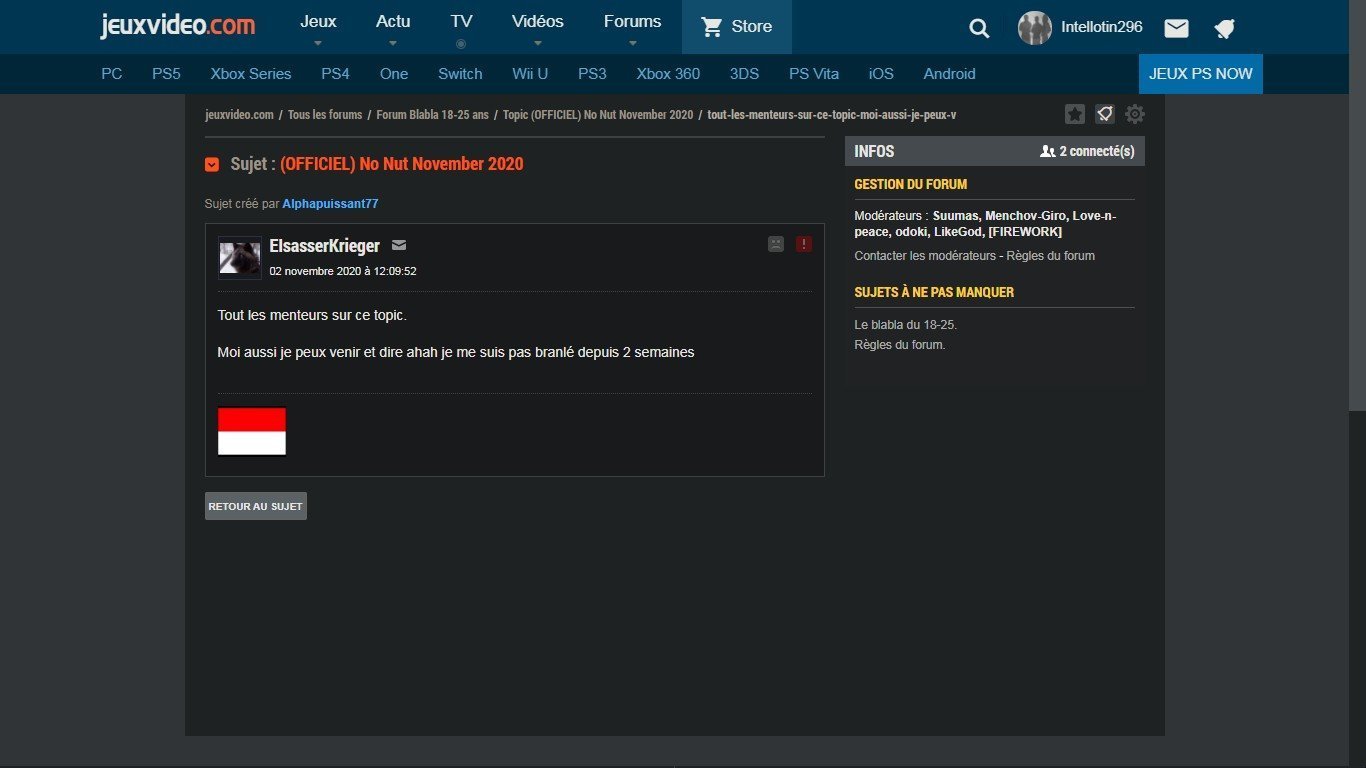
Task: Expand the Jeux menu dropdown
Action: (318, 27)
